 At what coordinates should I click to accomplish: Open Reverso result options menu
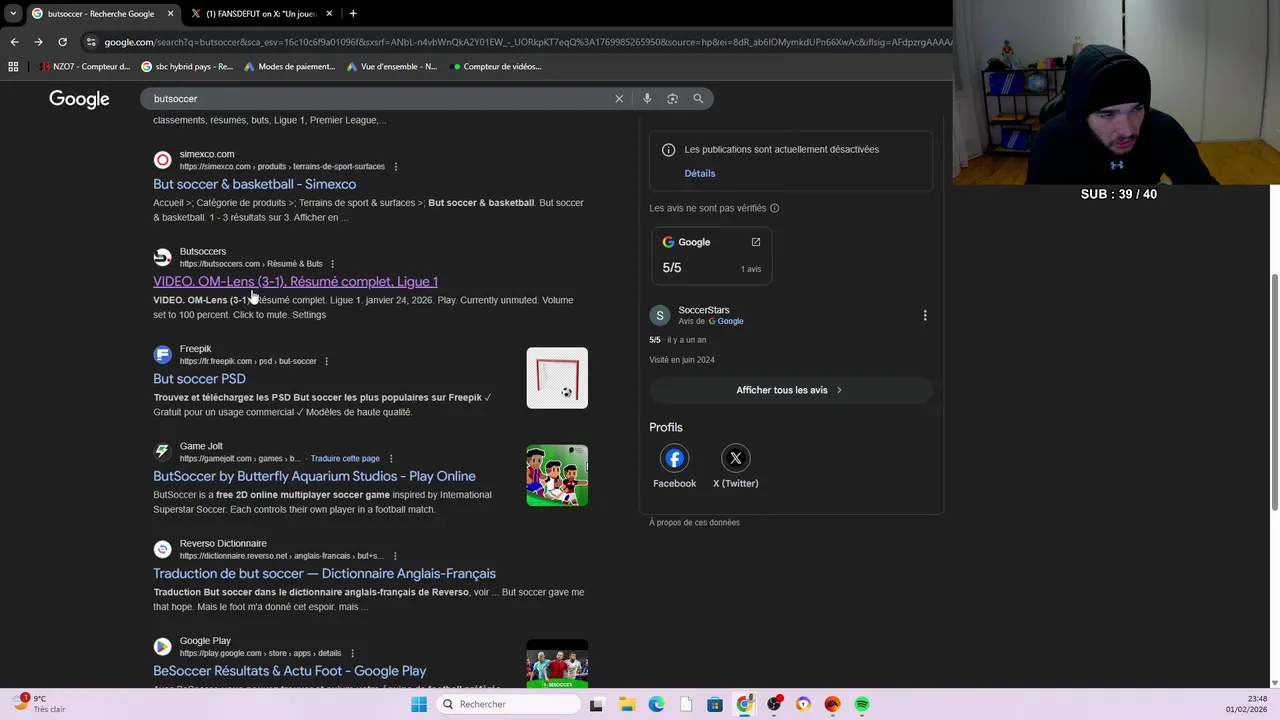pos(395,556)
